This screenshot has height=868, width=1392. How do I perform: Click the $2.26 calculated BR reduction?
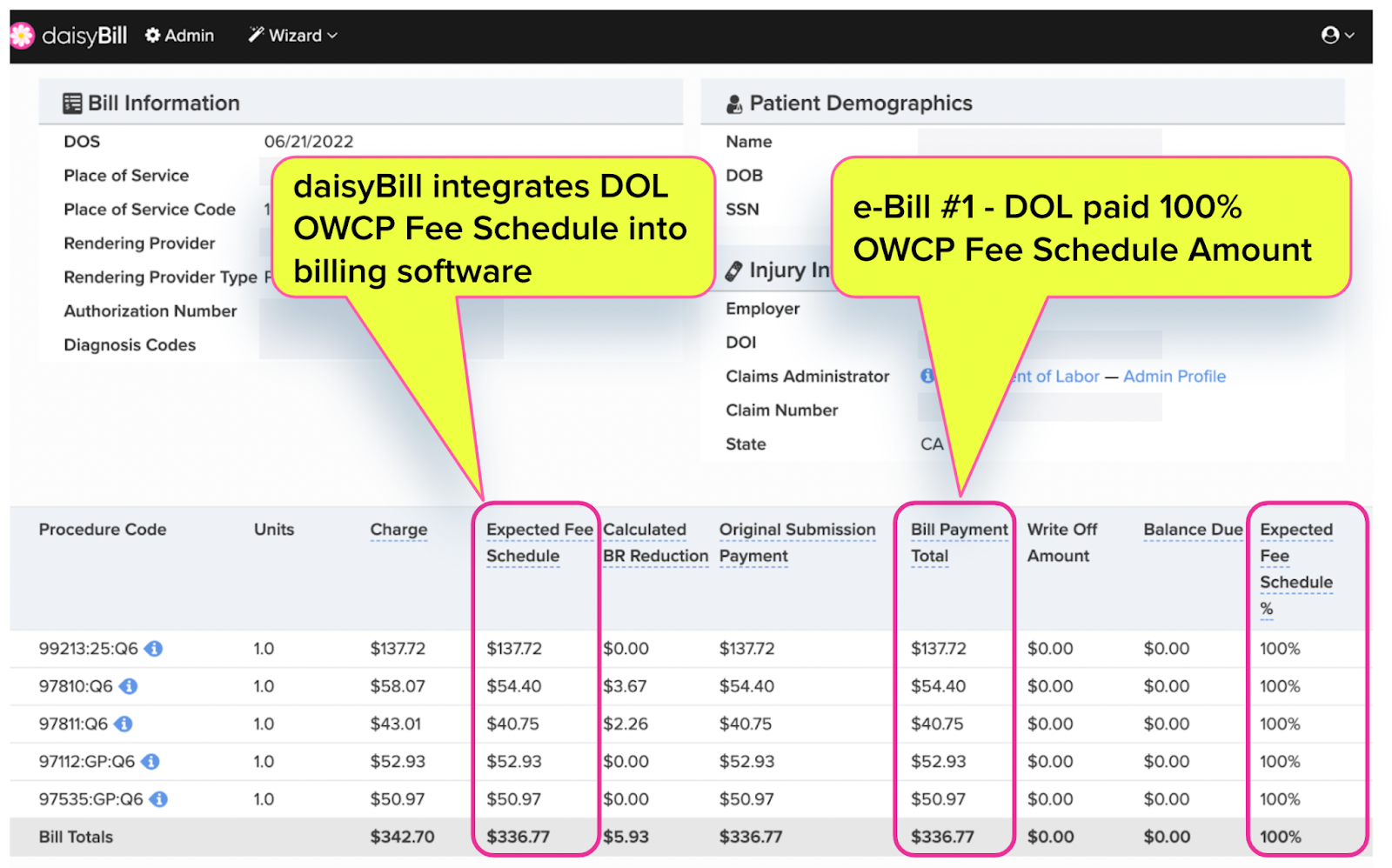pyautogui.click(x=626, y=724)
